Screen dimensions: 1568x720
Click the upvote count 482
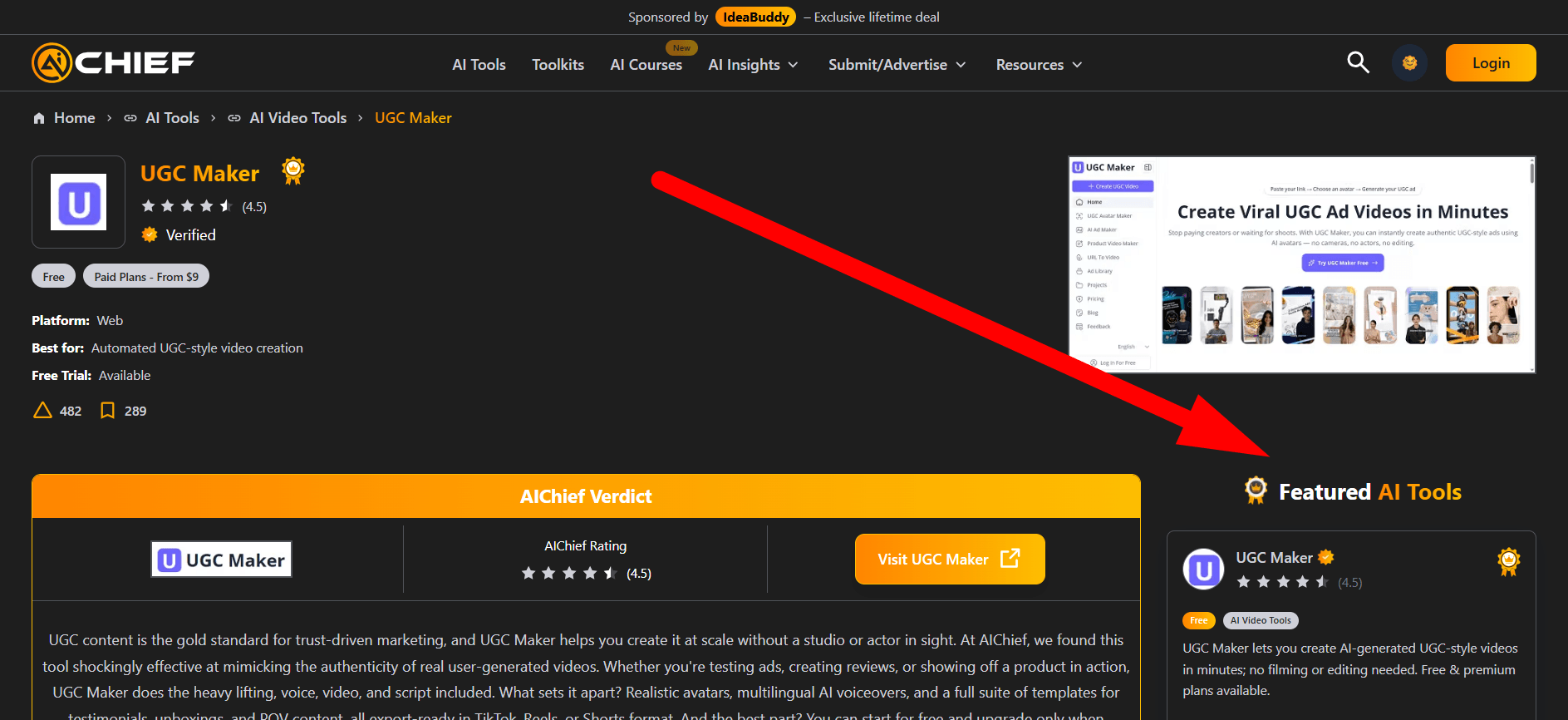[x=71, y=411]
